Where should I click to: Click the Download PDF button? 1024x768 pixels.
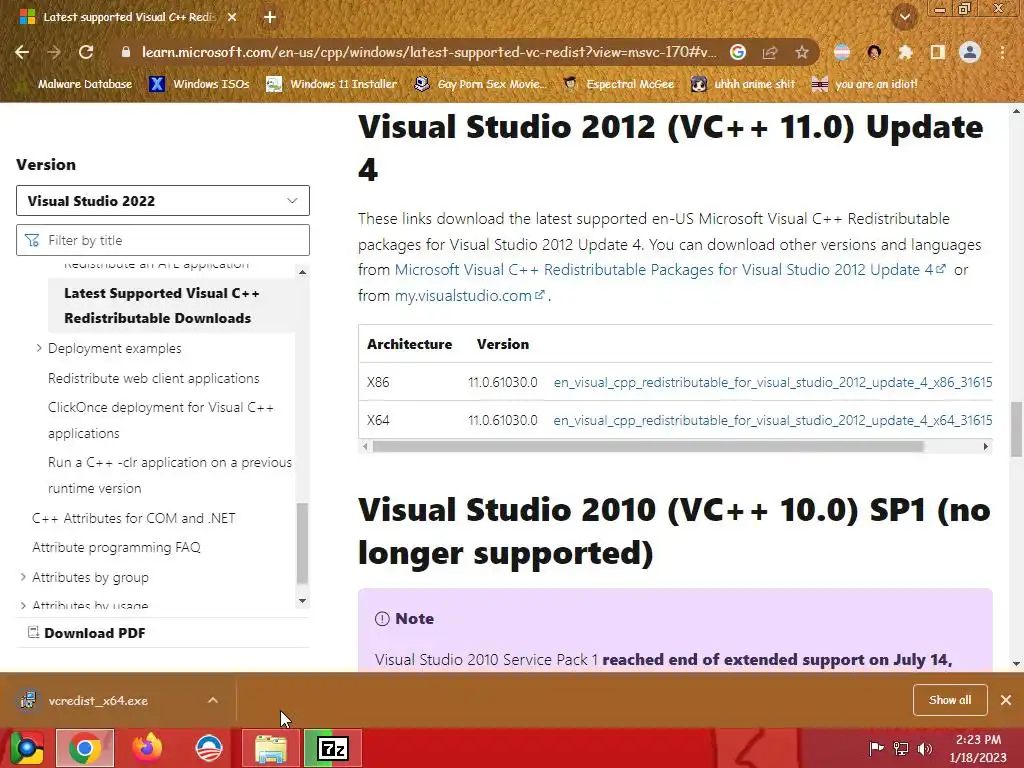coord(87,633)
